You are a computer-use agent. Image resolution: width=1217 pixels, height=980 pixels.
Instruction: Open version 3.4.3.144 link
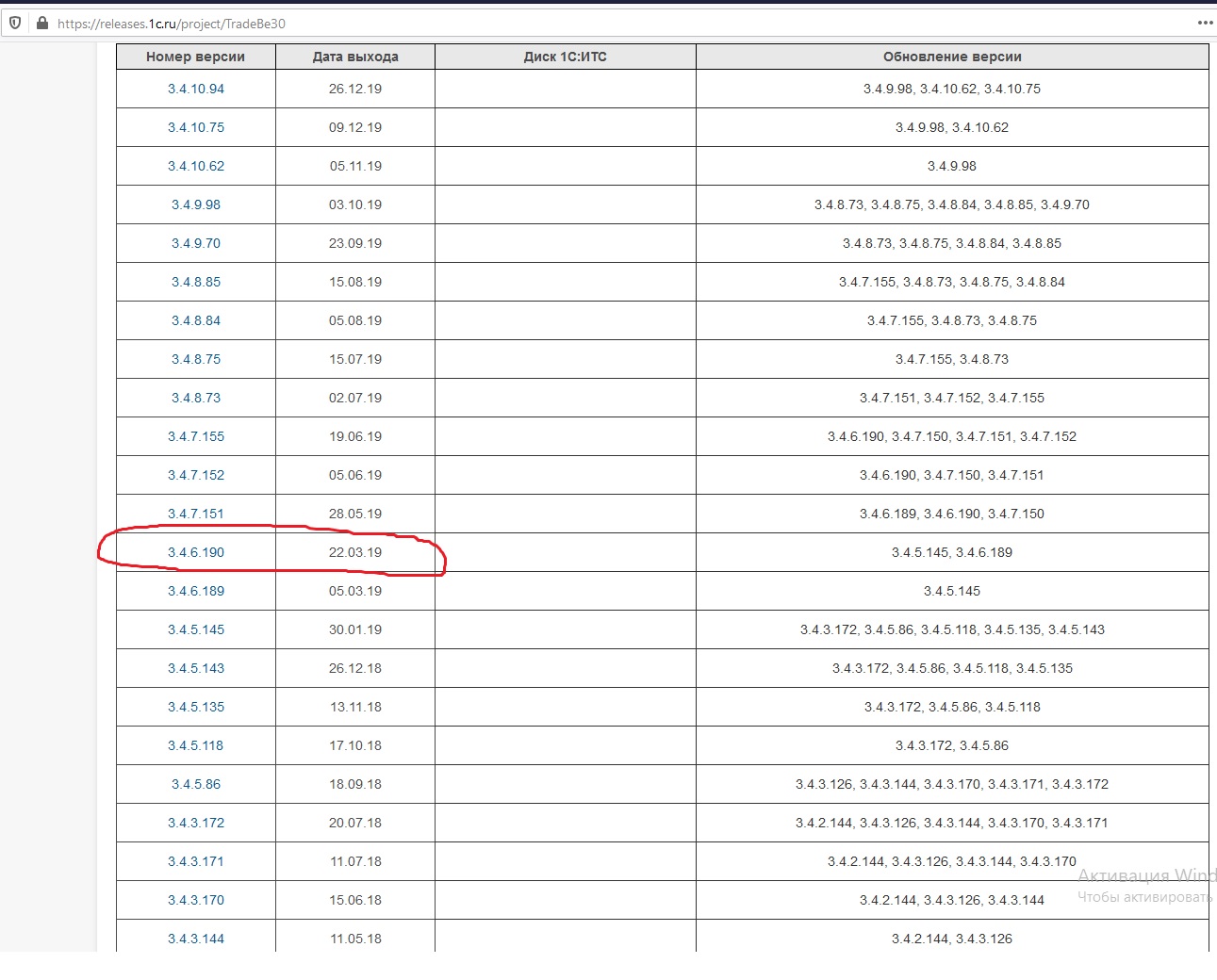[196, 939]
